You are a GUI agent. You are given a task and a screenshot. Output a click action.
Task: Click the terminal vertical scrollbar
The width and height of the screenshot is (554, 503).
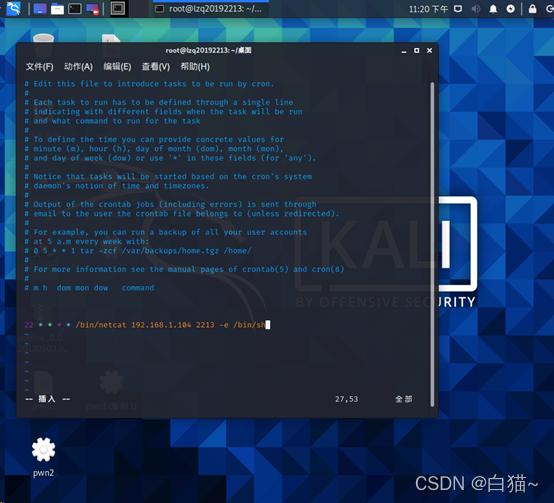(x=432, y=244)
